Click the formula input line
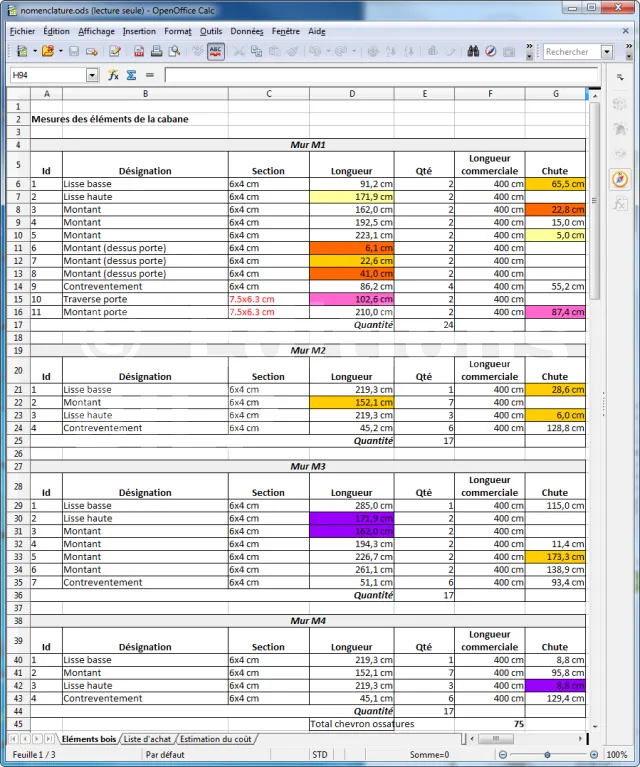 coord(380,75)
